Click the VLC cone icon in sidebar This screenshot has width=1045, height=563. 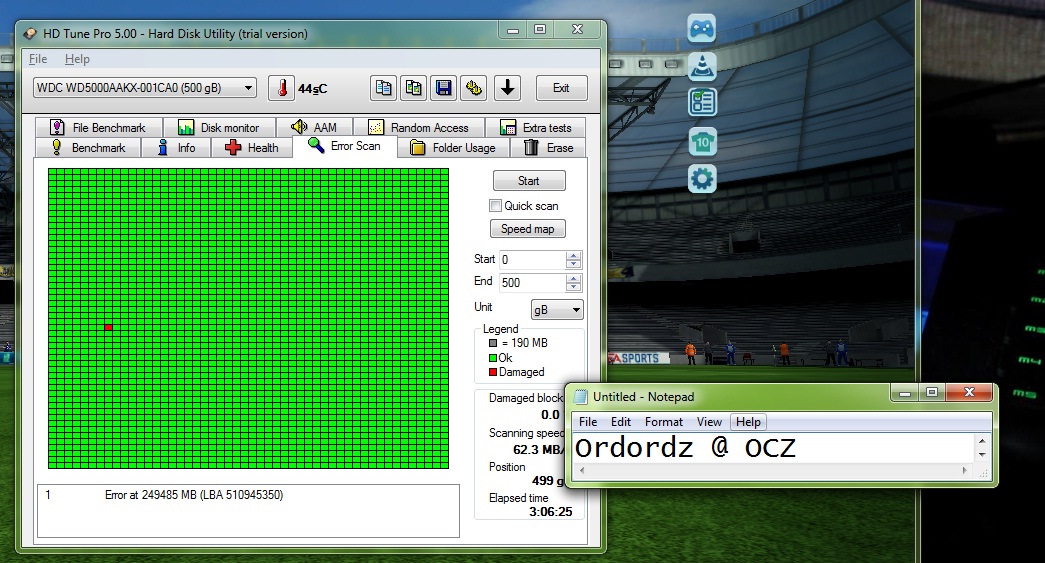tap(702, 66)
